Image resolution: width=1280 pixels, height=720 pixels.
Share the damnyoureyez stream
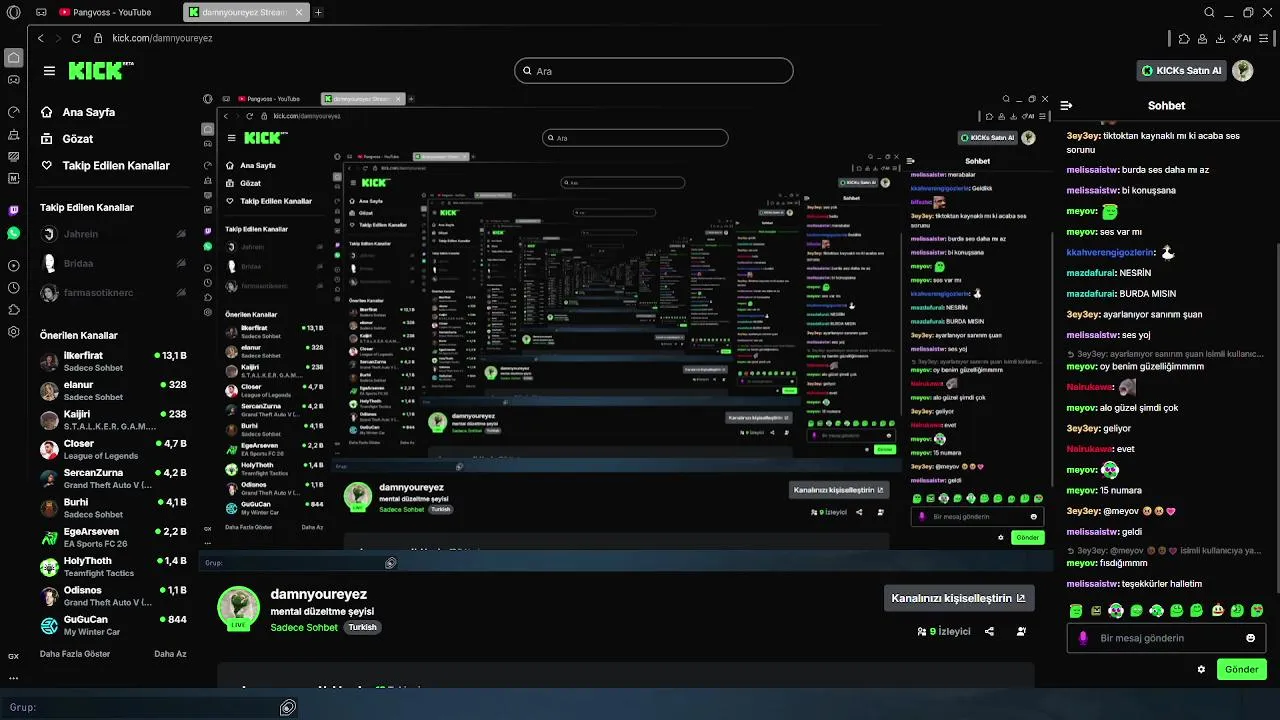[x=989, y=632]
